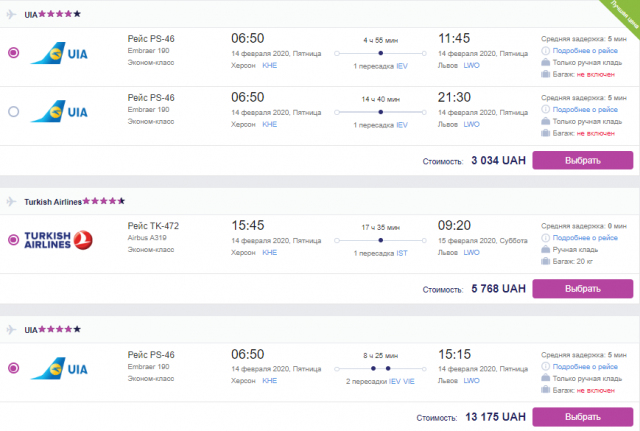Open flight details link for Turkish Airlines flight
This screenshot has width=640, height=431.
tap(585, 238)
